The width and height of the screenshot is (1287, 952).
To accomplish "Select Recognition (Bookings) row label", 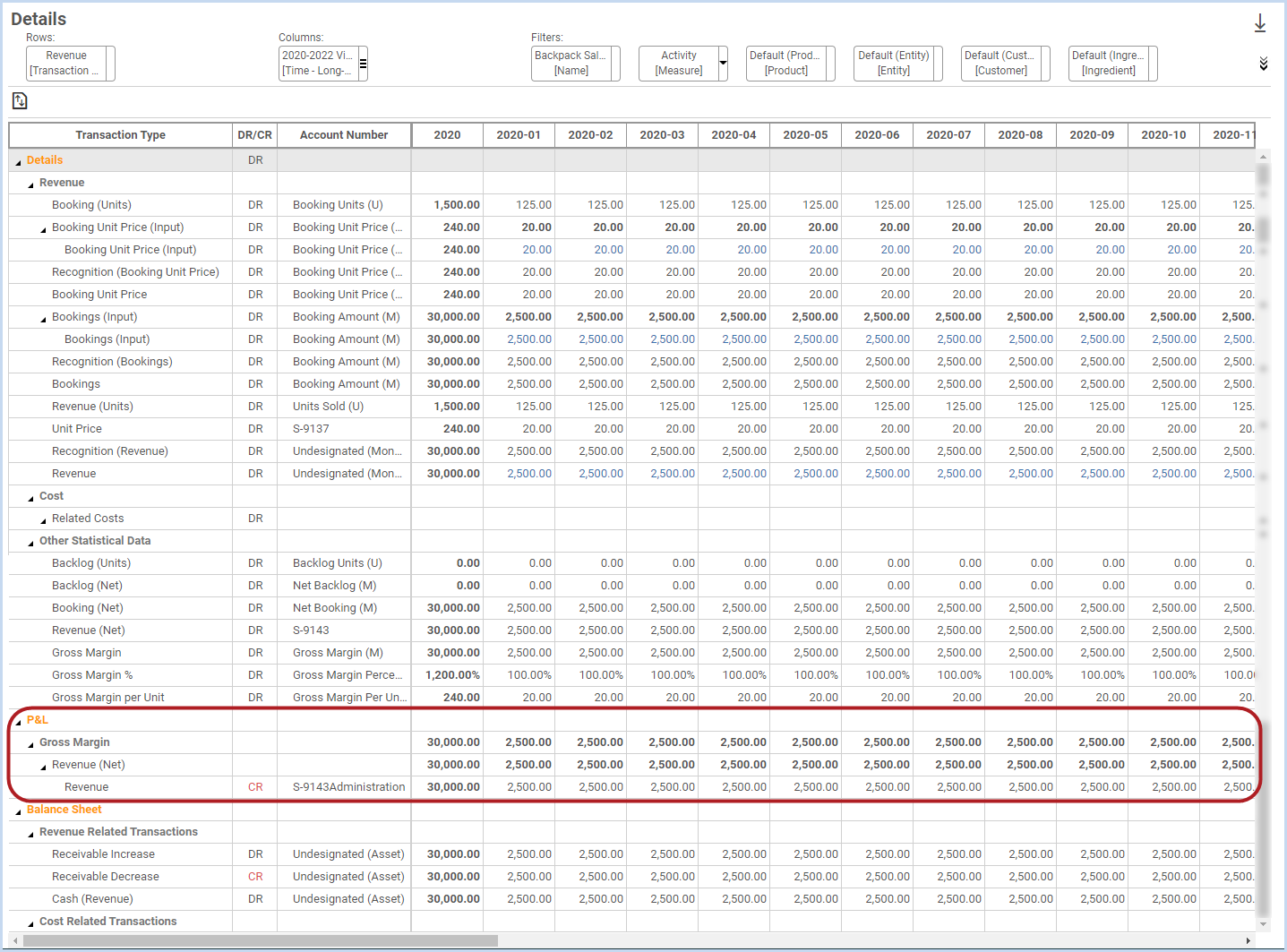I will 112,362.
